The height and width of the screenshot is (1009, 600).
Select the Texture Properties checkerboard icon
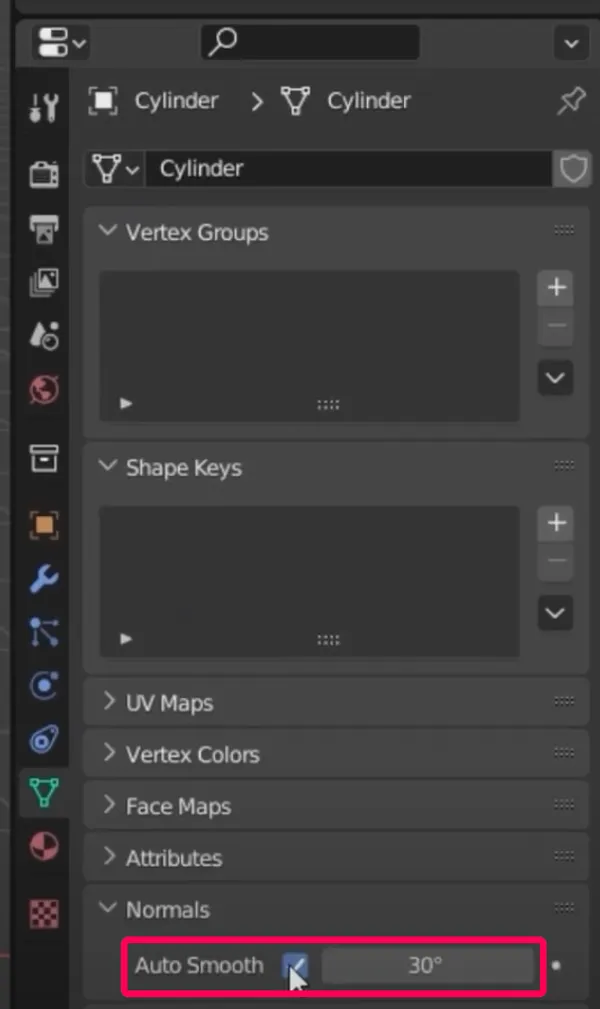[x=42, y=914]
